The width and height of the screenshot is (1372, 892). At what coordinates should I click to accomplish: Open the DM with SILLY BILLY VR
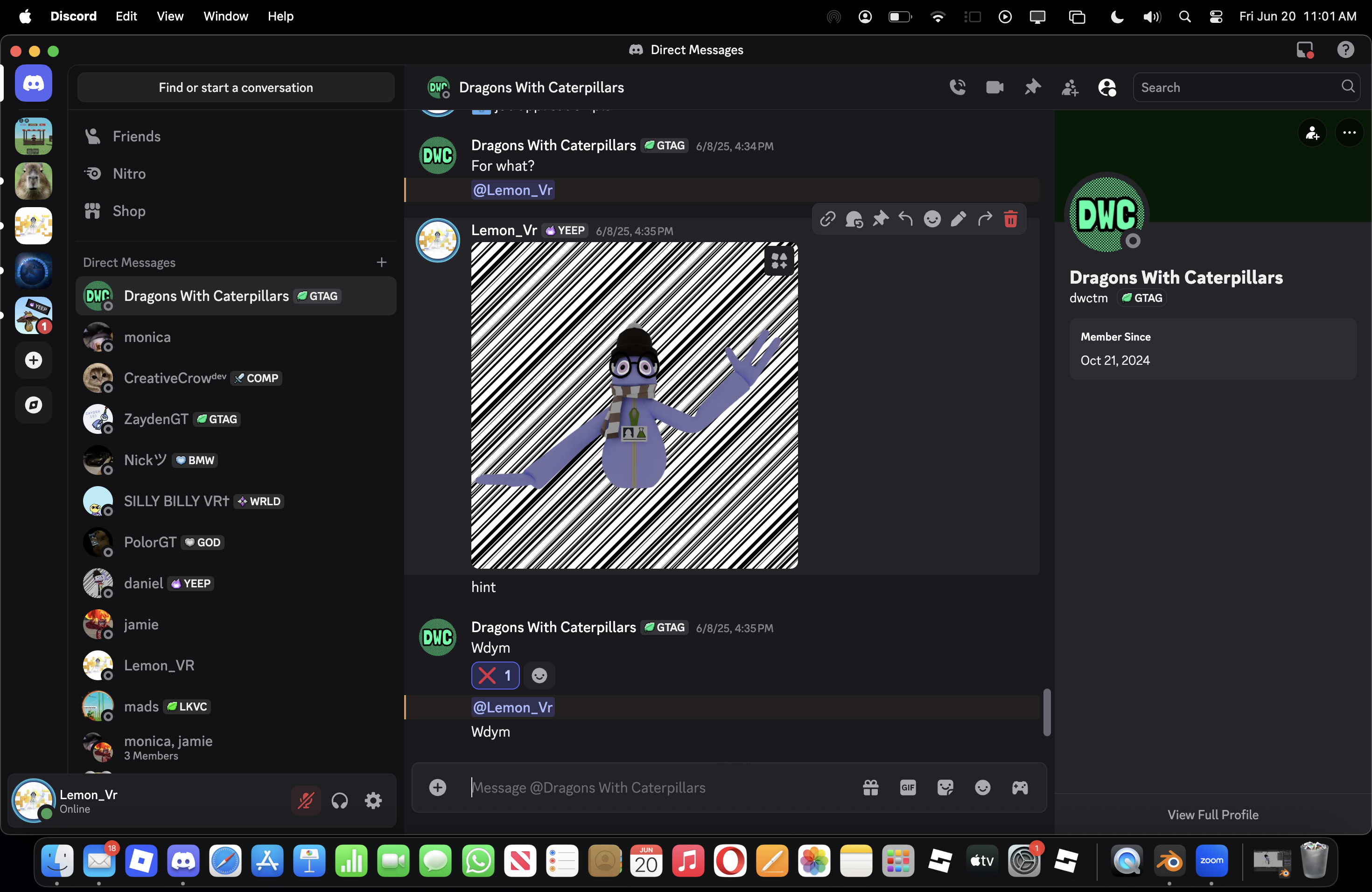[236, 502]
